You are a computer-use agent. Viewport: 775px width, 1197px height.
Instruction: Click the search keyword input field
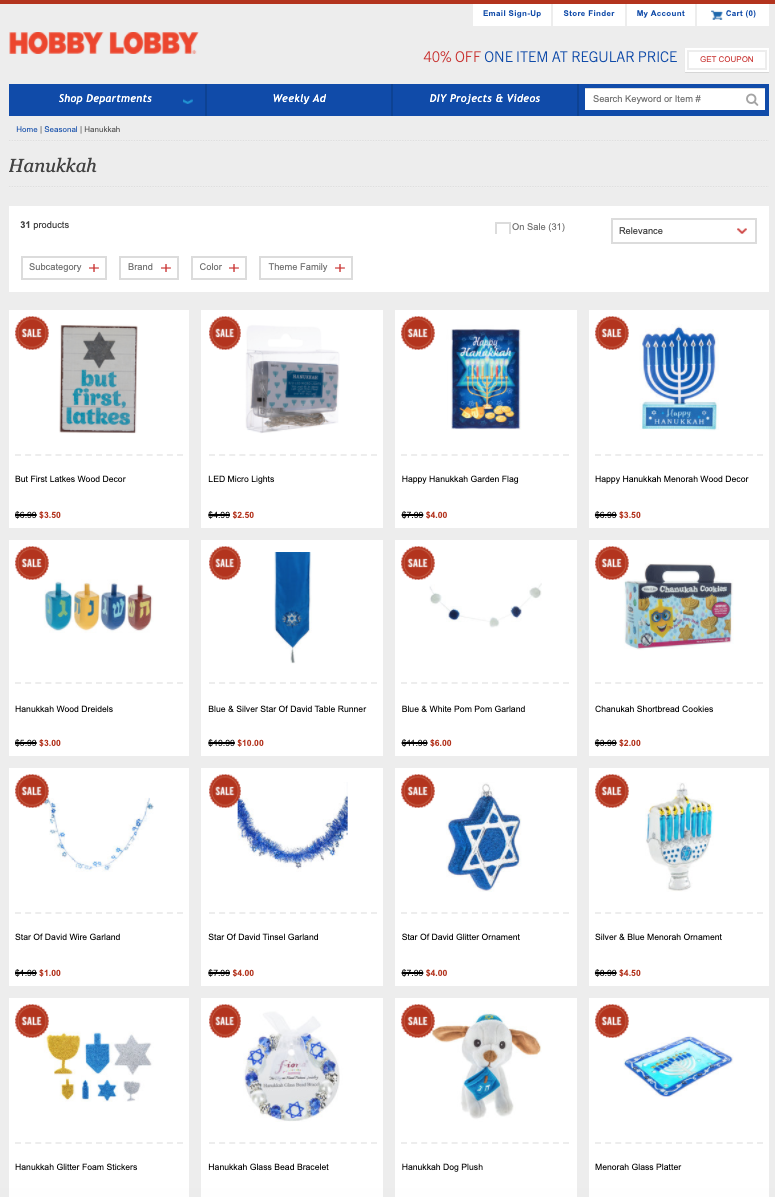tap(663, 99)
